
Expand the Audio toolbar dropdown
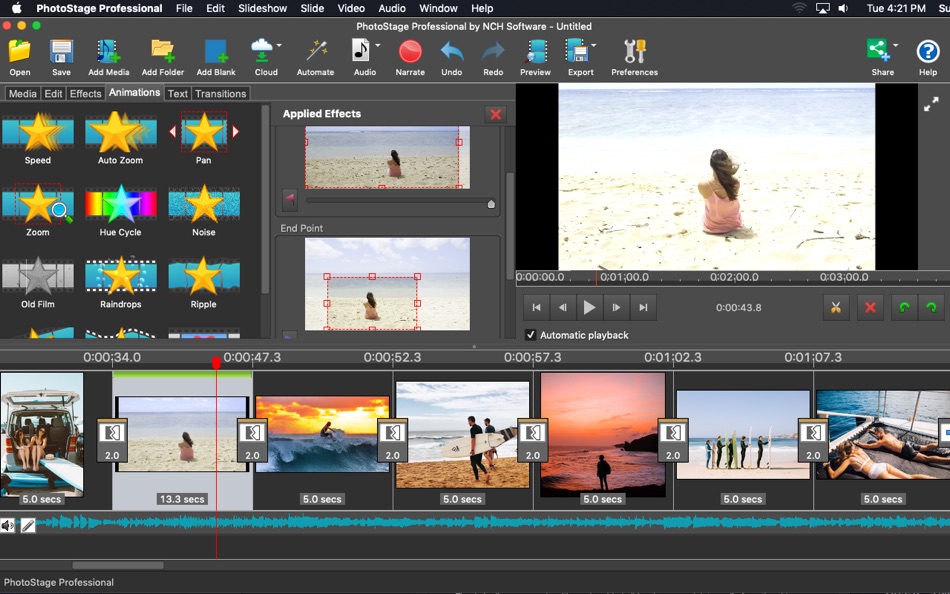pos(377,43)
